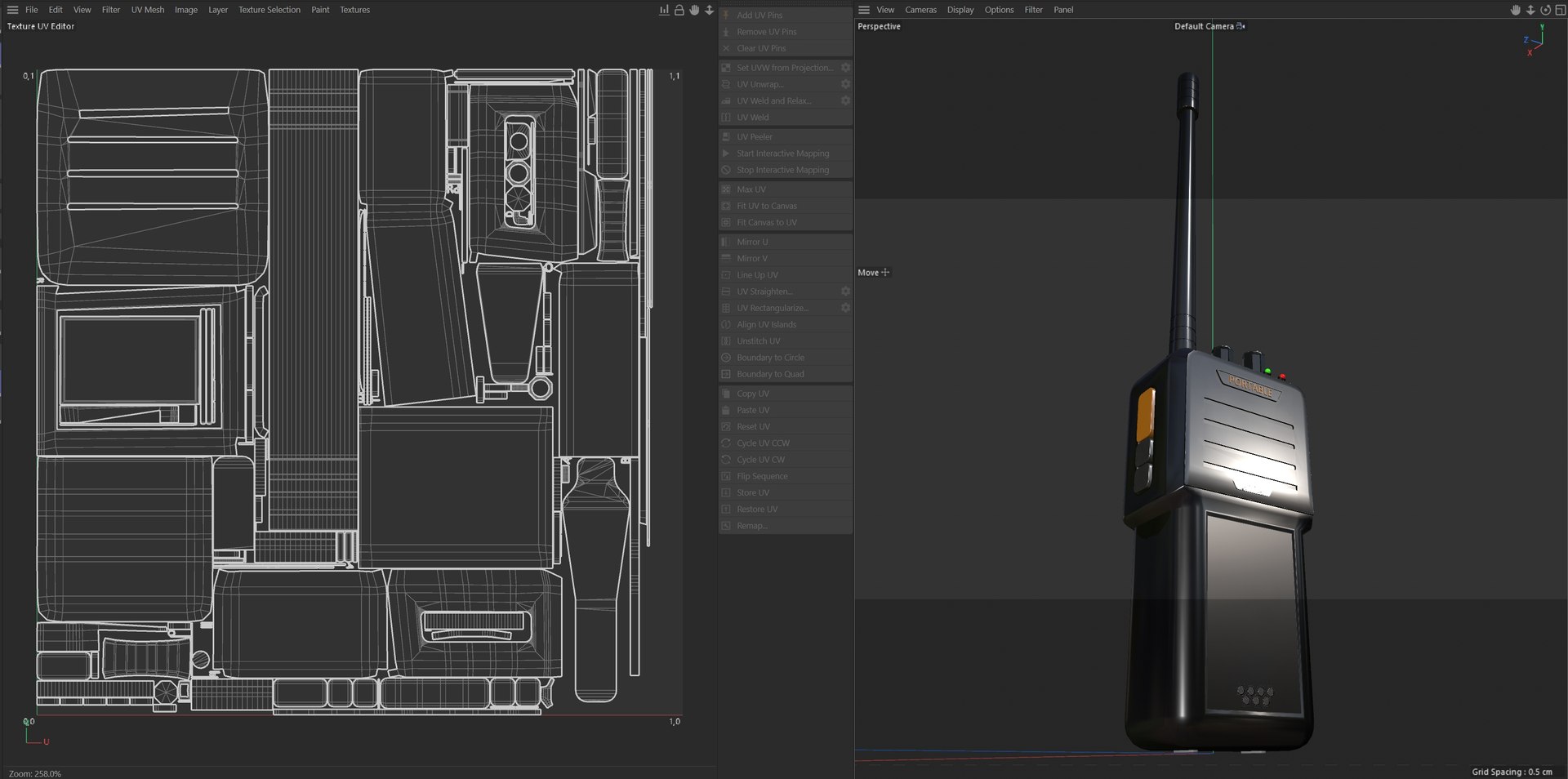This screenshot has height=779, width=1568.
Task: Open the UV editor hamburger menu
Action: point(12,10)
